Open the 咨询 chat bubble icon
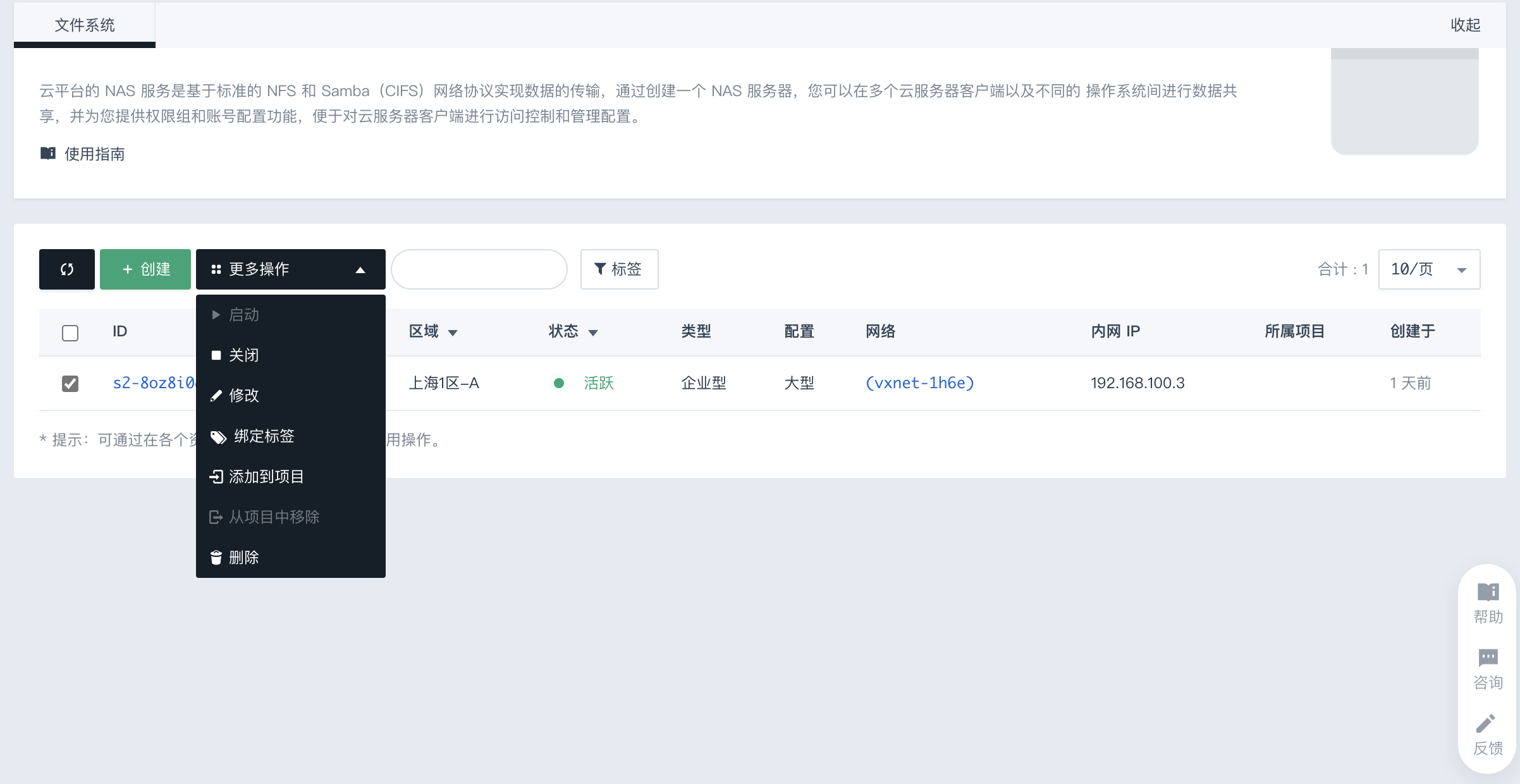Screen dimensions: 1520x784 (x=1488, y=658)
